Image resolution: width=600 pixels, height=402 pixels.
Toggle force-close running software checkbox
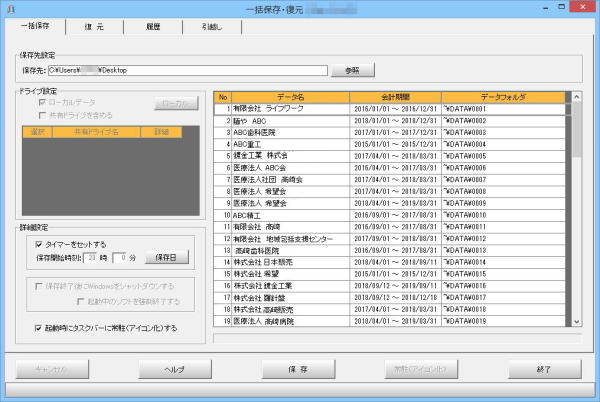point(80,301)
